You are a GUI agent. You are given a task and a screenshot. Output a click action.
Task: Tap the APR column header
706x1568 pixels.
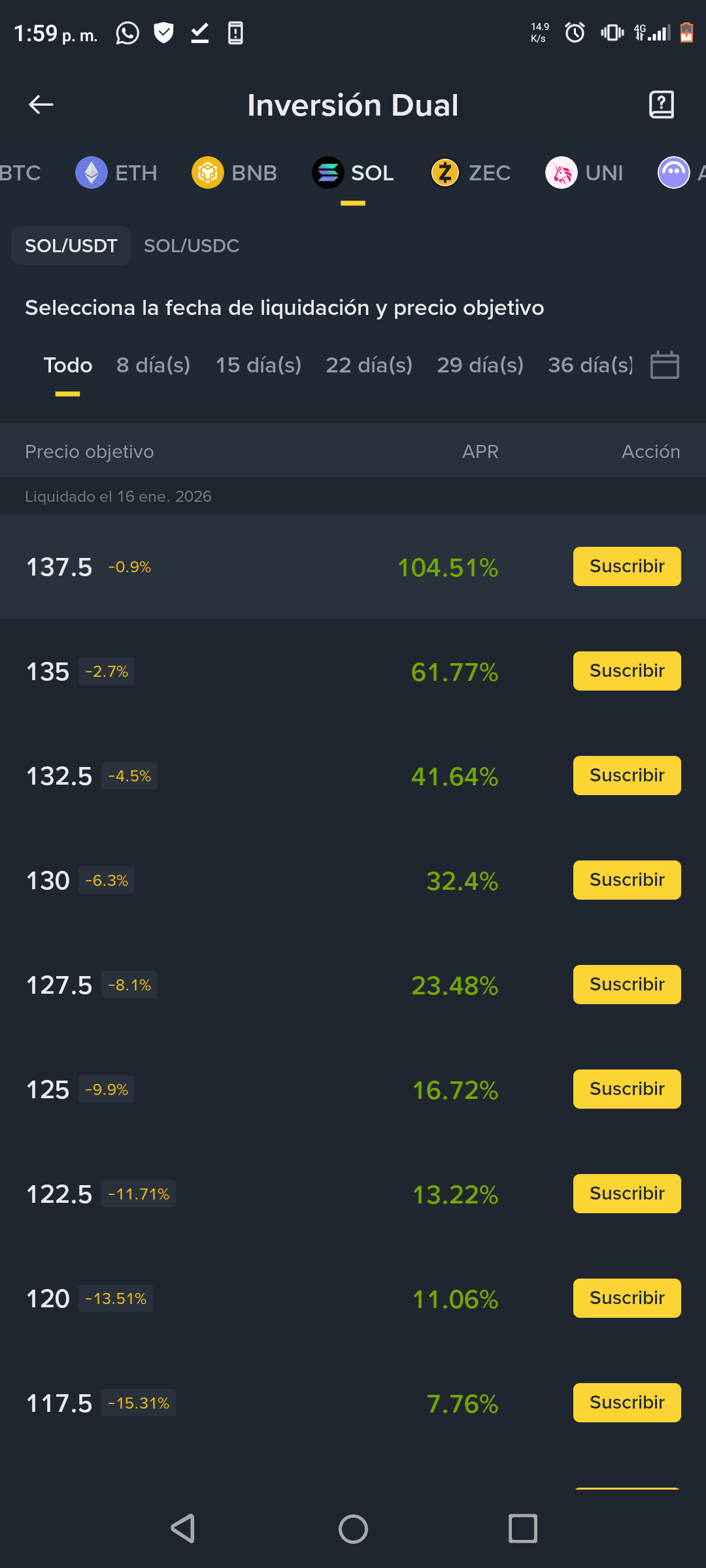pos(480,451)
